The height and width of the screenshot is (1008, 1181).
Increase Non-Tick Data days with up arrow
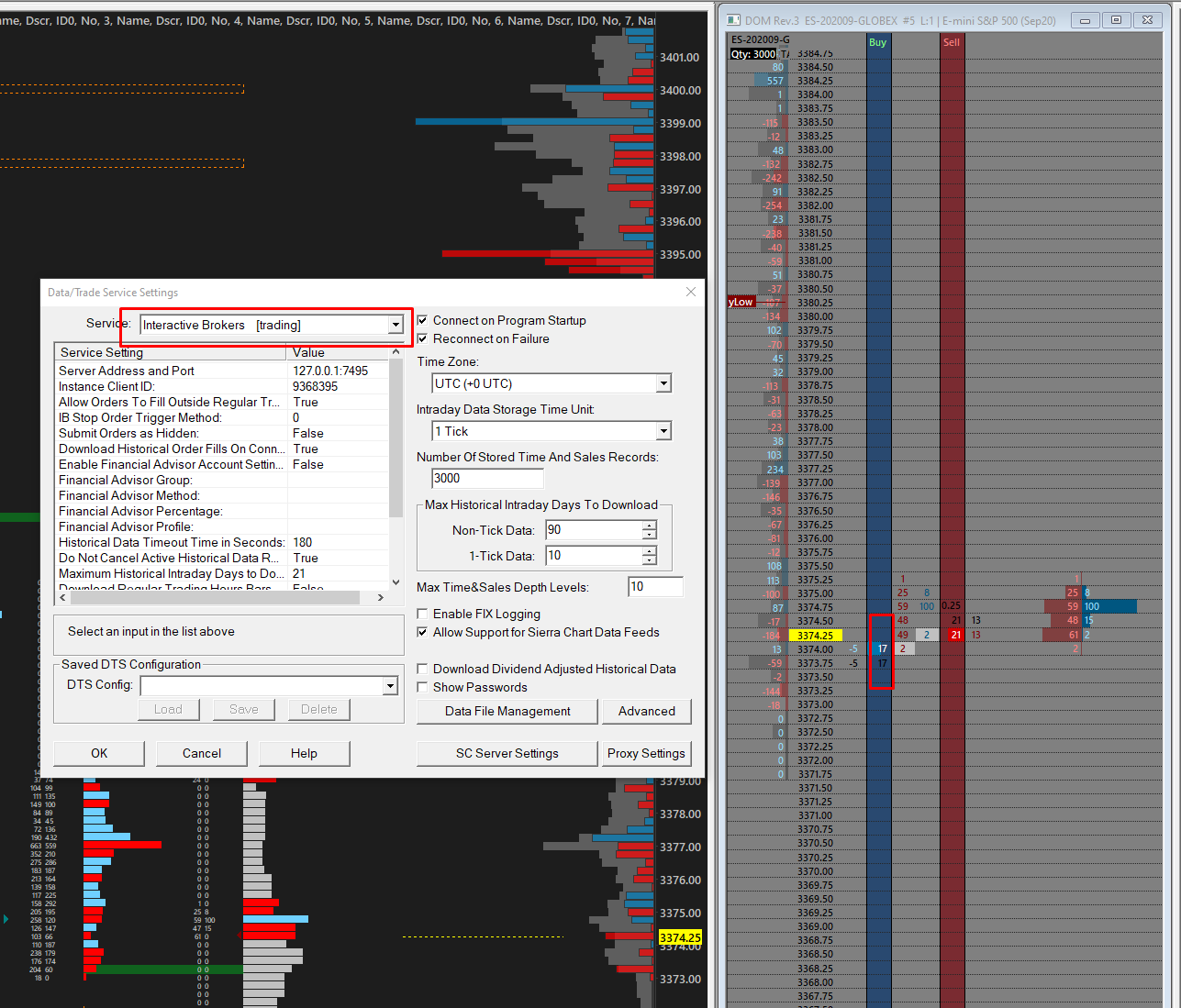click(650, 526)
